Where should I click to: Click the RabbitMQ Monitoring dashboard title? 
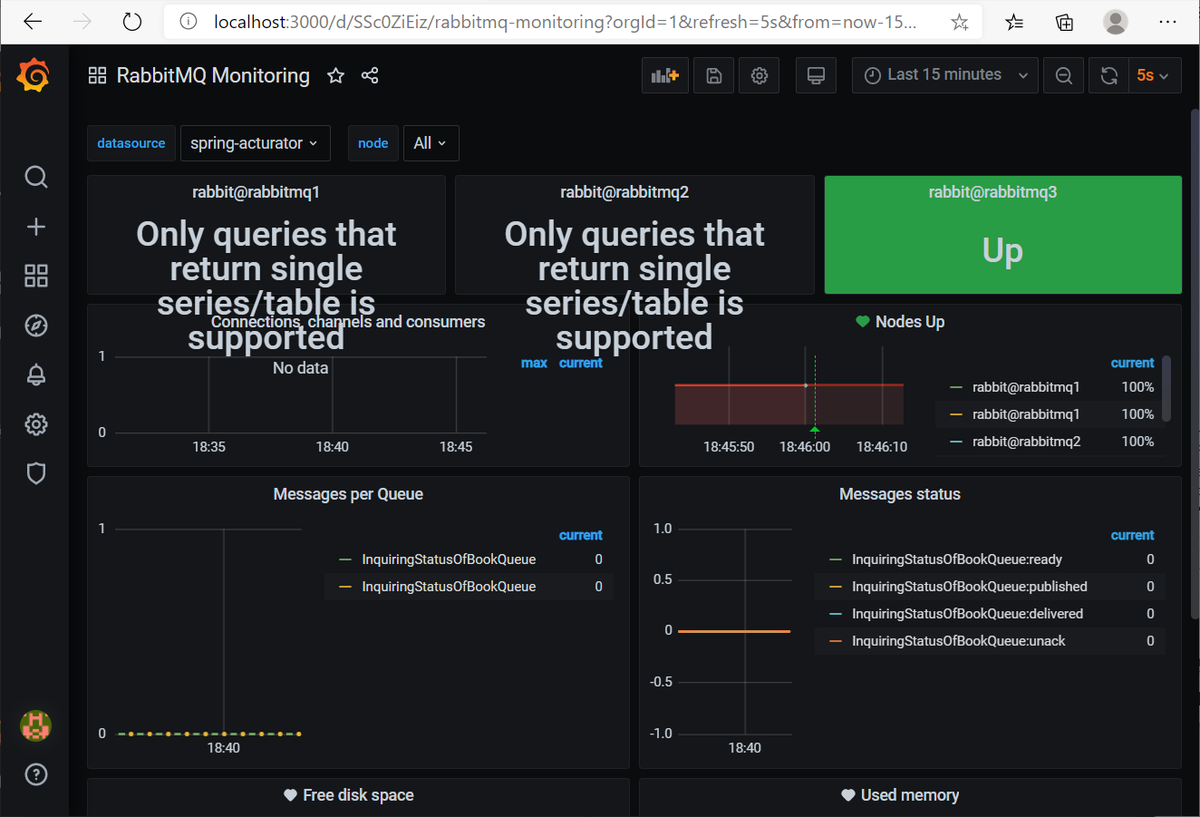213,75
